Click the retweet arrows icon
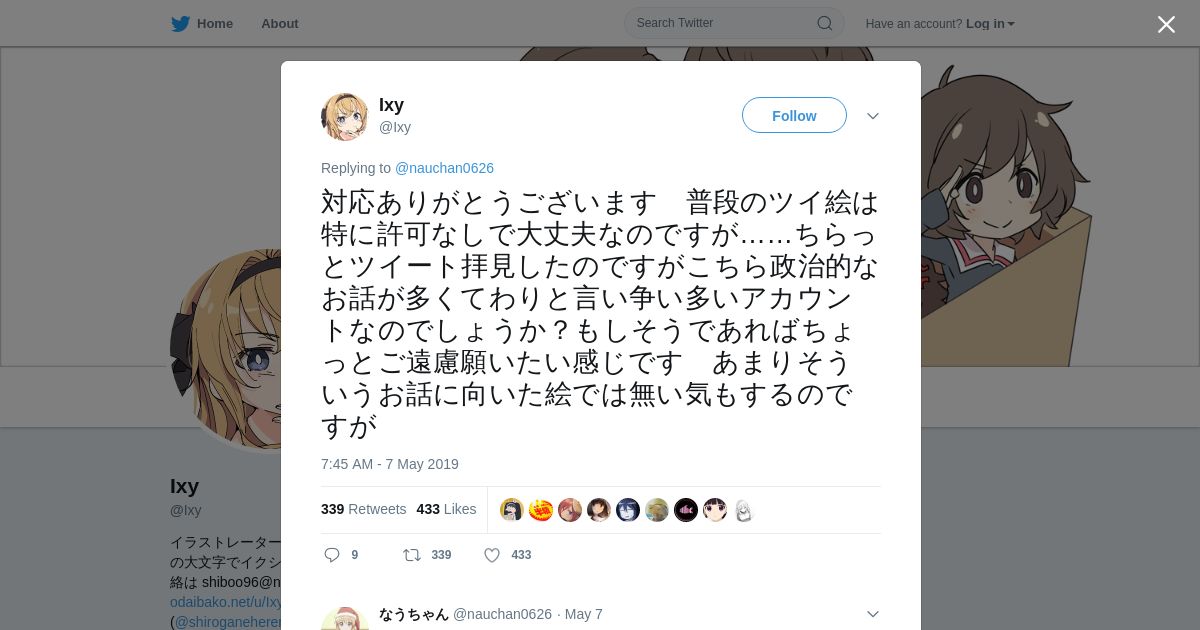Image resolution: width=1200 pixels, height=630 pixels. tap(412, 555)
